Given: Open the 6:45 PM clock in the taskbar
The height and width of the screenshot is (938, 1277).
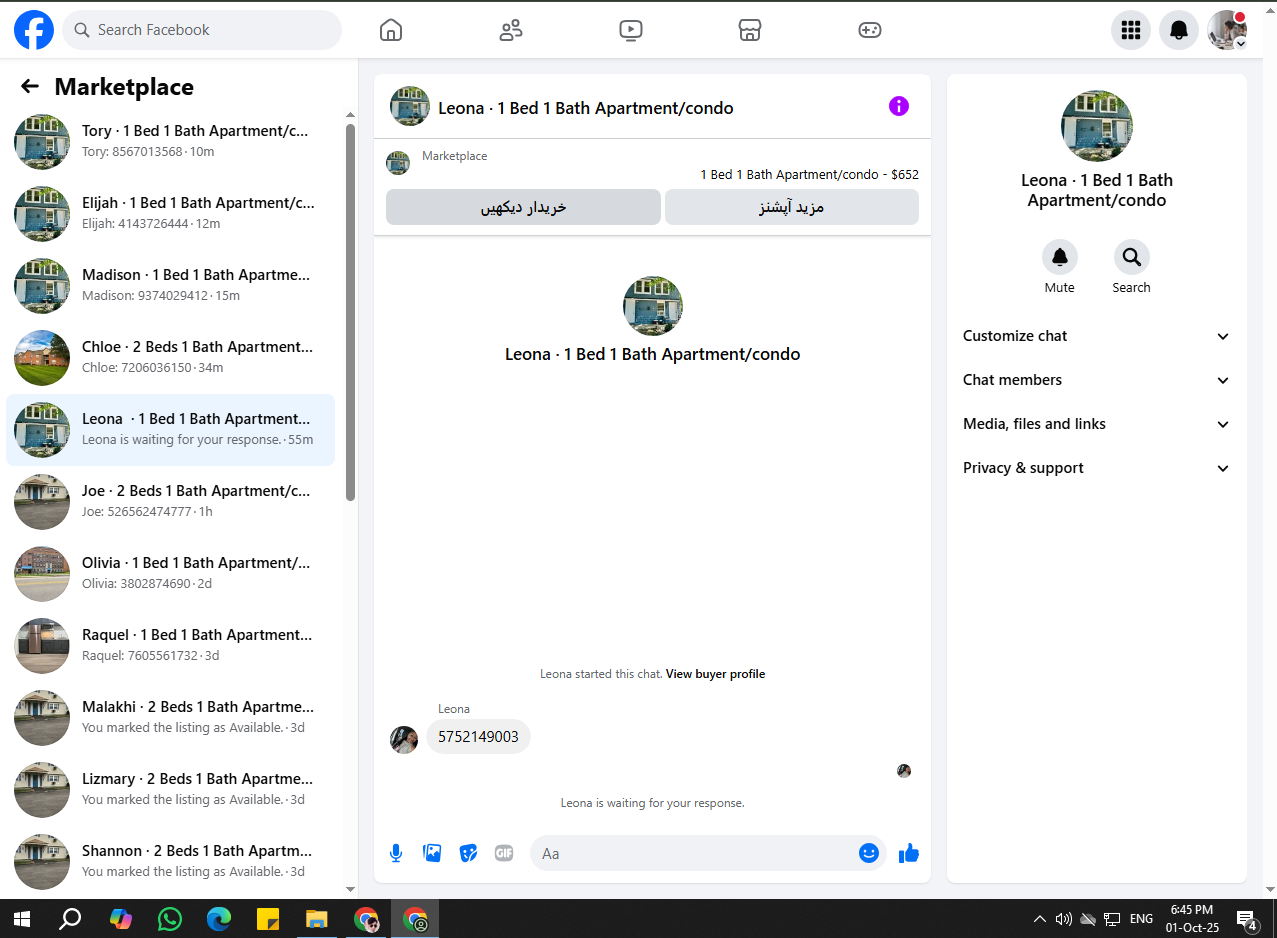Looking at the screenshot, I should (1192, 919).
